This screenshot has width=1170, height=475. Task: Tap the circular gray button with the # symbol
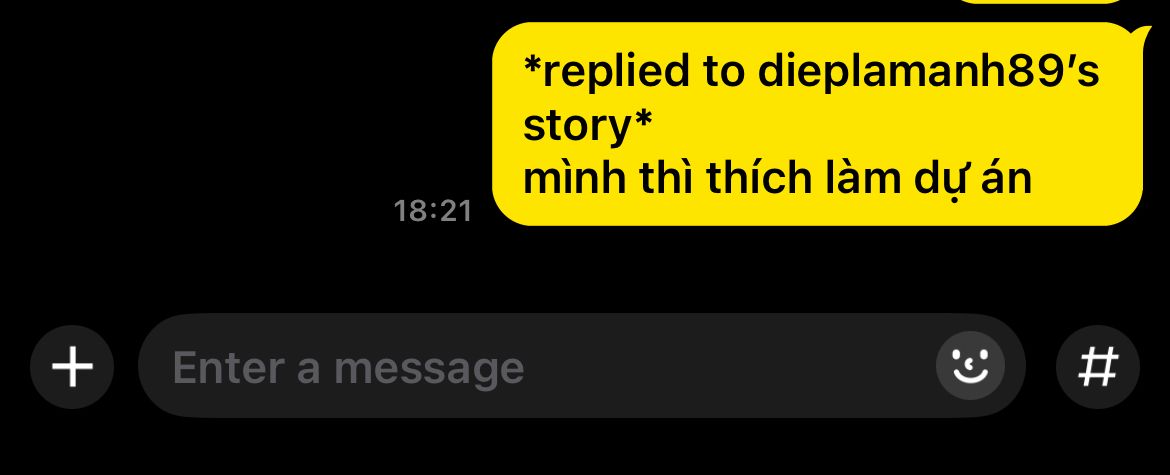coord(1098,367)
